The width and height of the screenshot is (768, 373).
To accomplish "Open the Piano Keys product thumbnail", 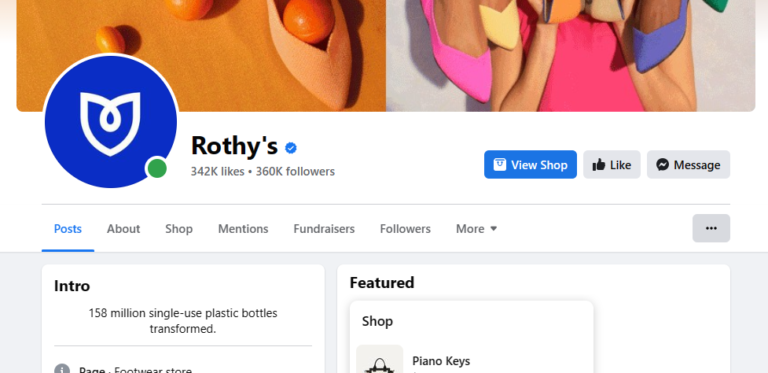I will [380, 359].
